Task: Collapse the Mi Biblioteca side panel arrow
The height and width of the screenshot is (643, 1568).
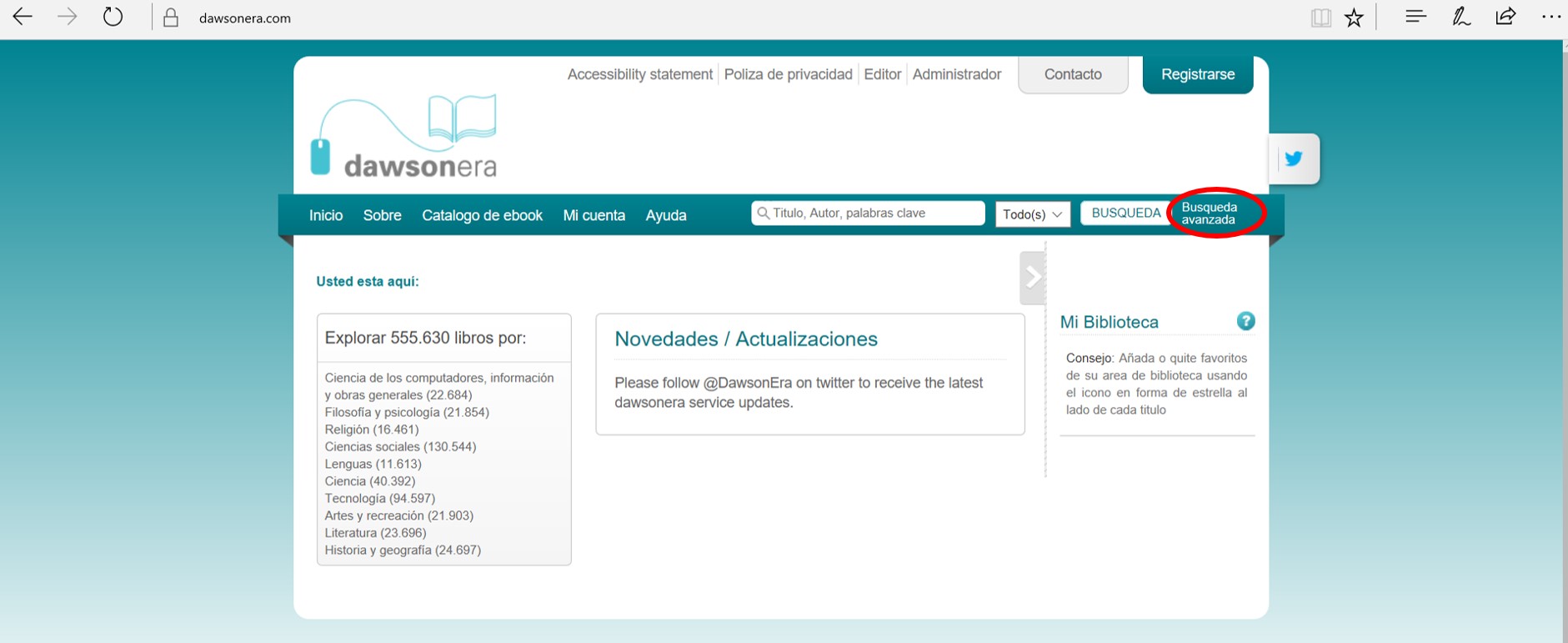Action: [1032, 277]
